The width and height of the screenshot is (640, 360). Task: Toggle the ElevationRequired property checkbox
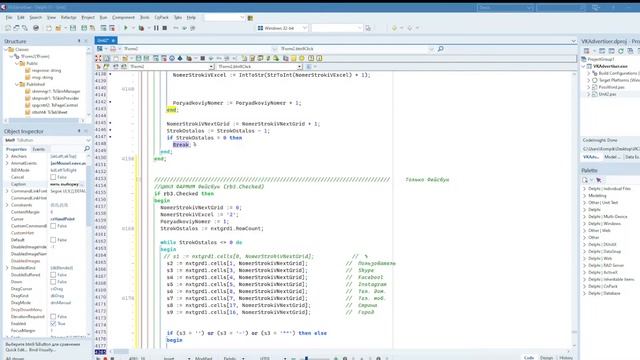pyautogui.click(x=53, y=316)
